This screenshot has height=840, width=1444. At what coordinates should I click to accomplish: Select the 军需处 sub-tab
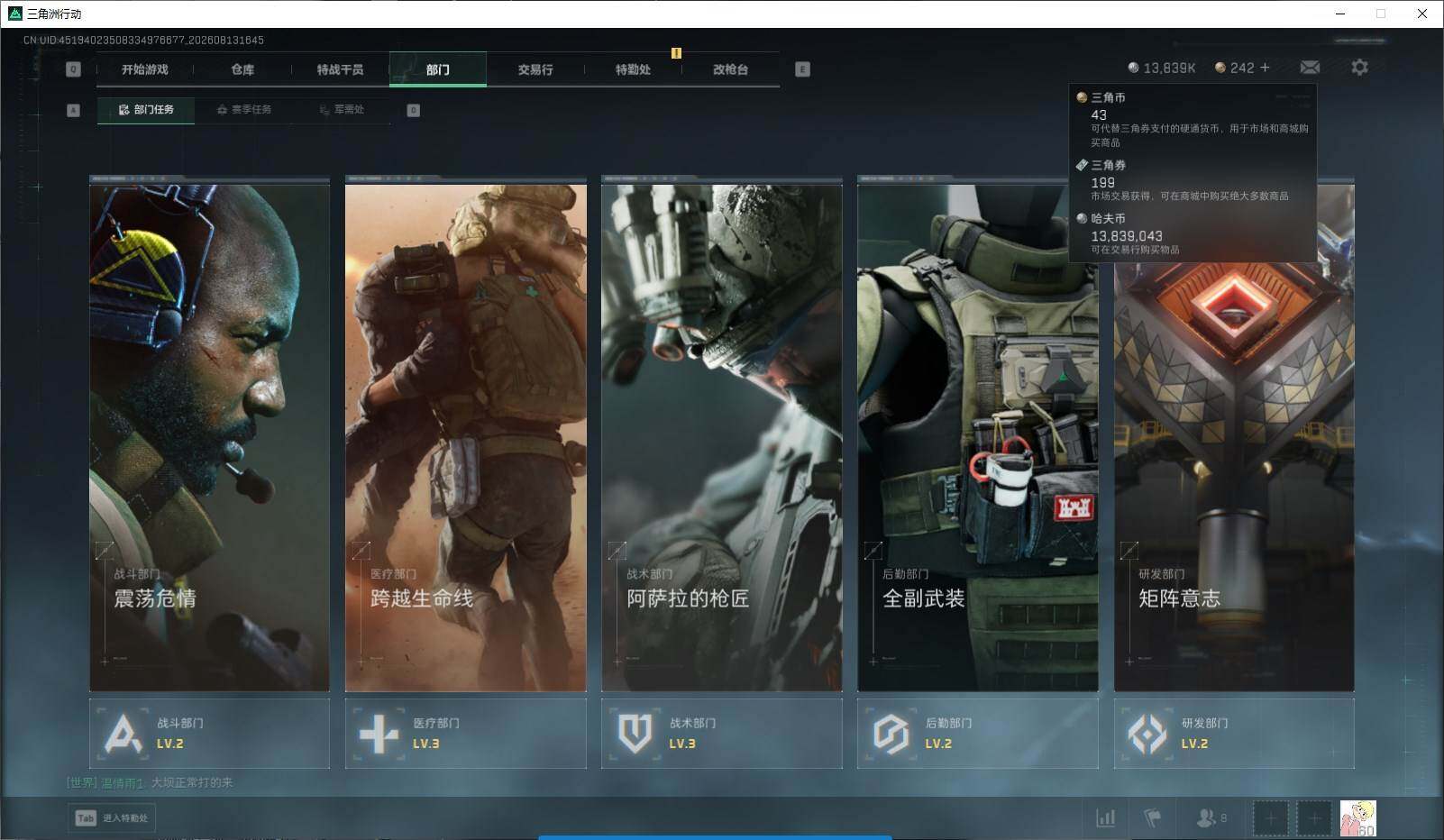(x=342, y=110)
